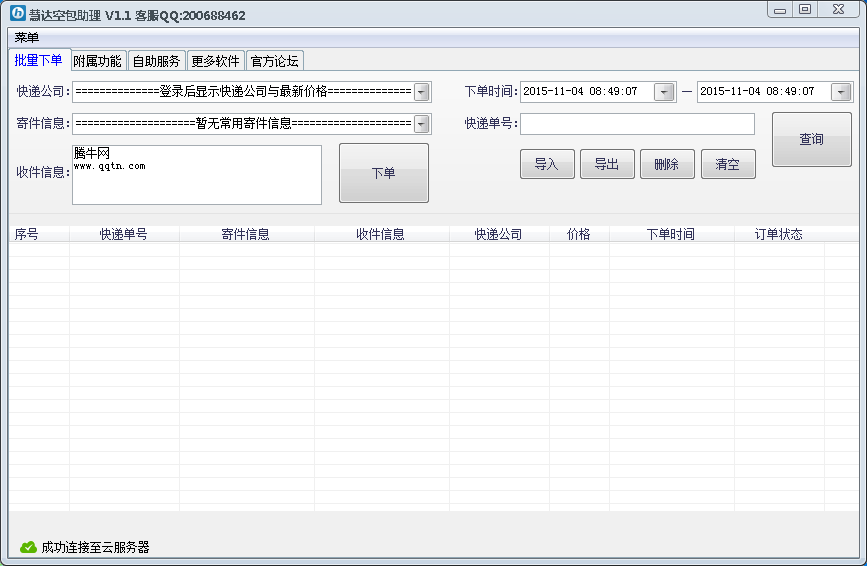Expand the 寄件信息 dropdown
867x566 pixels.
[422, 124]
